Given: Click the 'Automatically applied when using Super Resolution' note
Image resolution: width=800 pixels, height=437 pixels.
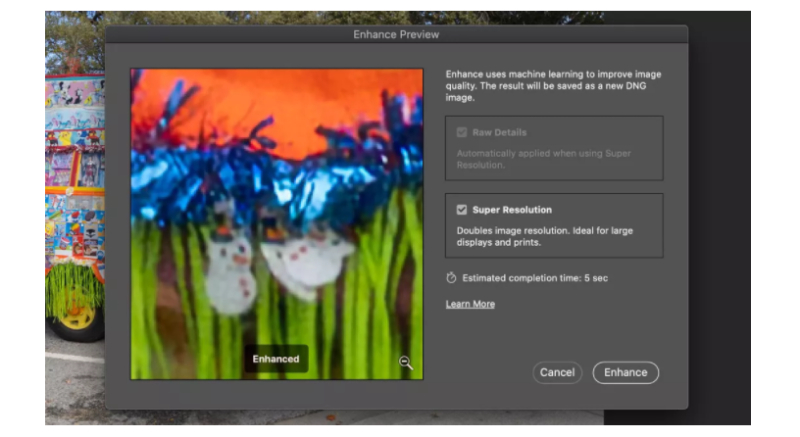Looking at the screenshot, I should tap(545, 160).
